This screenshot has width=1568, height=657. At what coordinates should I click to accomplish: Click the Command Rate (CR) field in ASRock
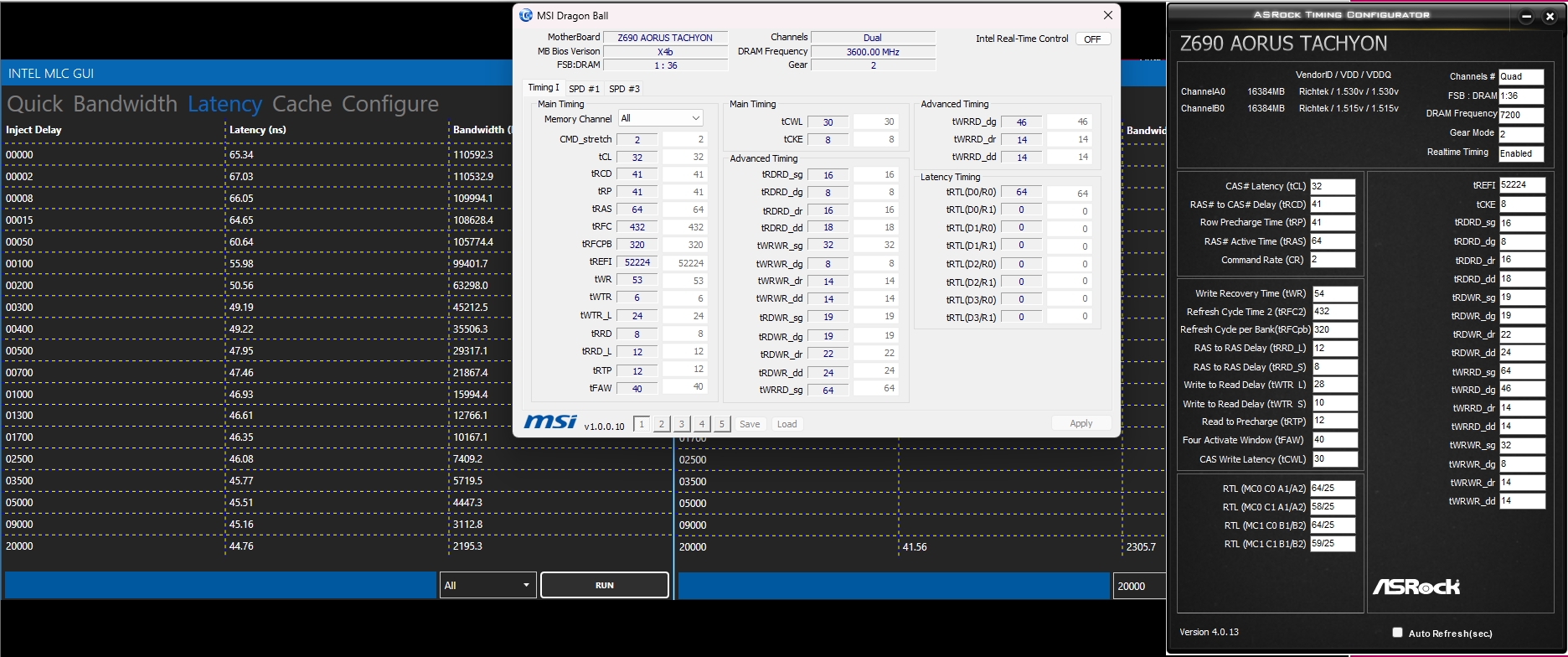click(1333, 260)
